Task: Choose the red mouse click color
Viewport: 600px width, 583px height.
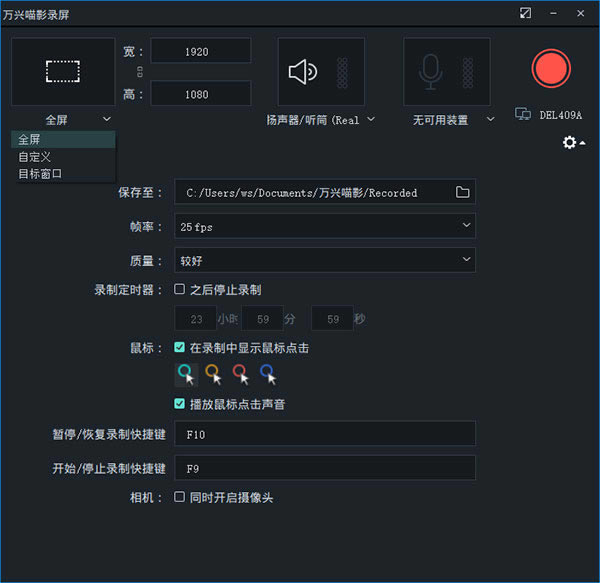Action: click(x=240, y=374)
